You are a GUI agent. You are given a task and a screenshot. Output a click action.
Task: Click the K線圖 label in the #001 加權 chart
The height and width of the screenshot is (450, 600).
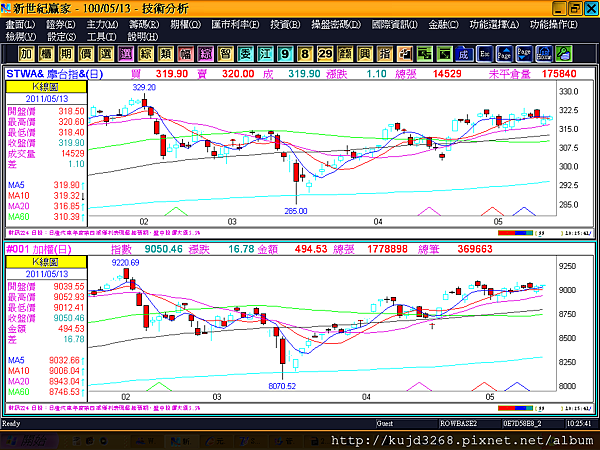(46, 262)
